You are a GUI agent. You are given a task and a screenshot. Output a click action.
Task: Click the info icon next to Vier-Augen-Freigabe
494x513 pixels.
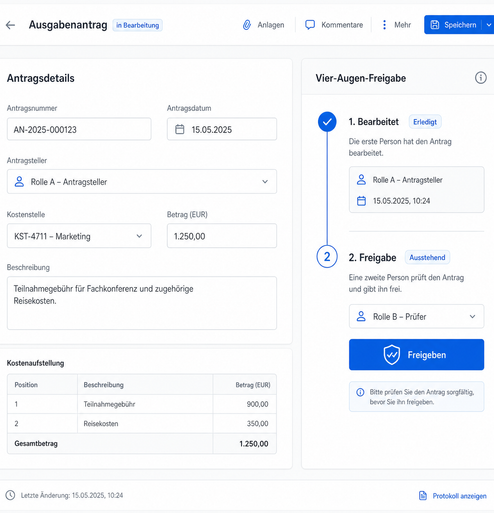coord(480,78)
